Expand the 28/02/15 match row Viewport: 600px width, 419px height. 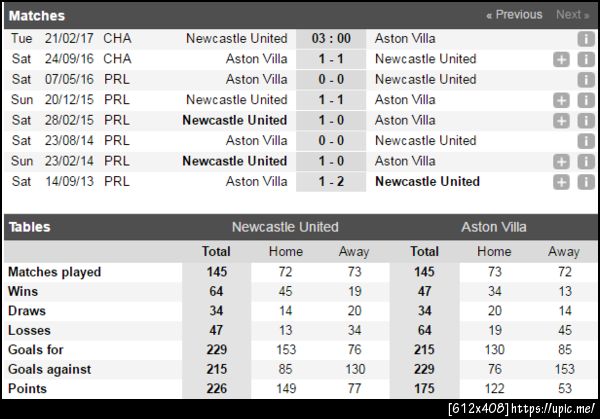(561, 120)
